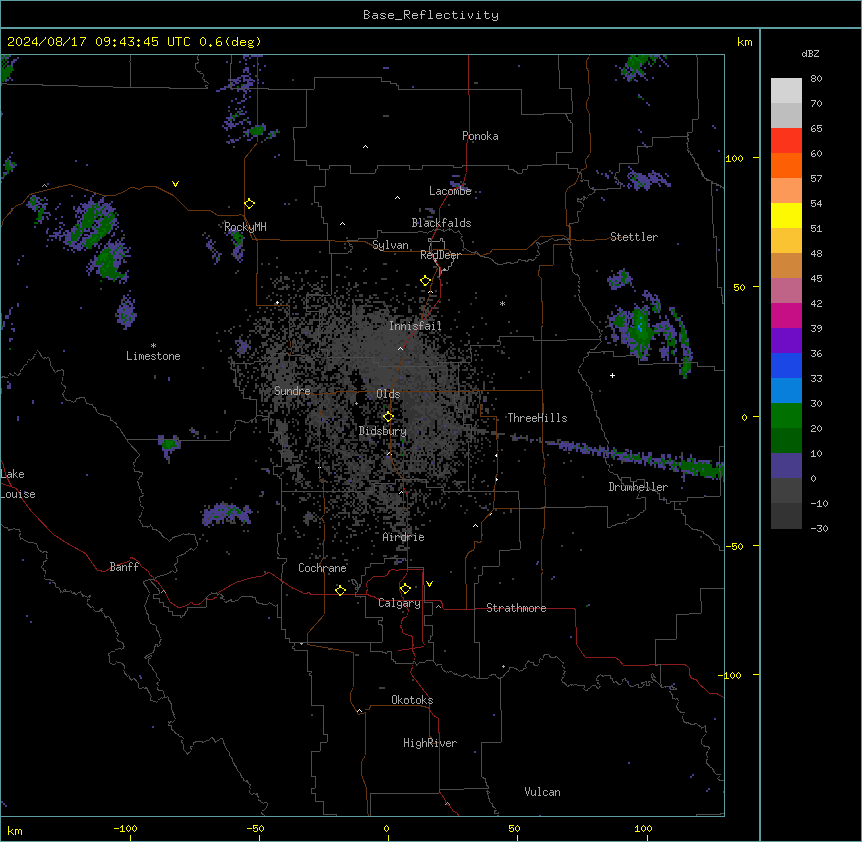The width and height of the screenshot is (862, 842).
Task: Click the asterisk marker above Limestone label
Action: (153, 346)
